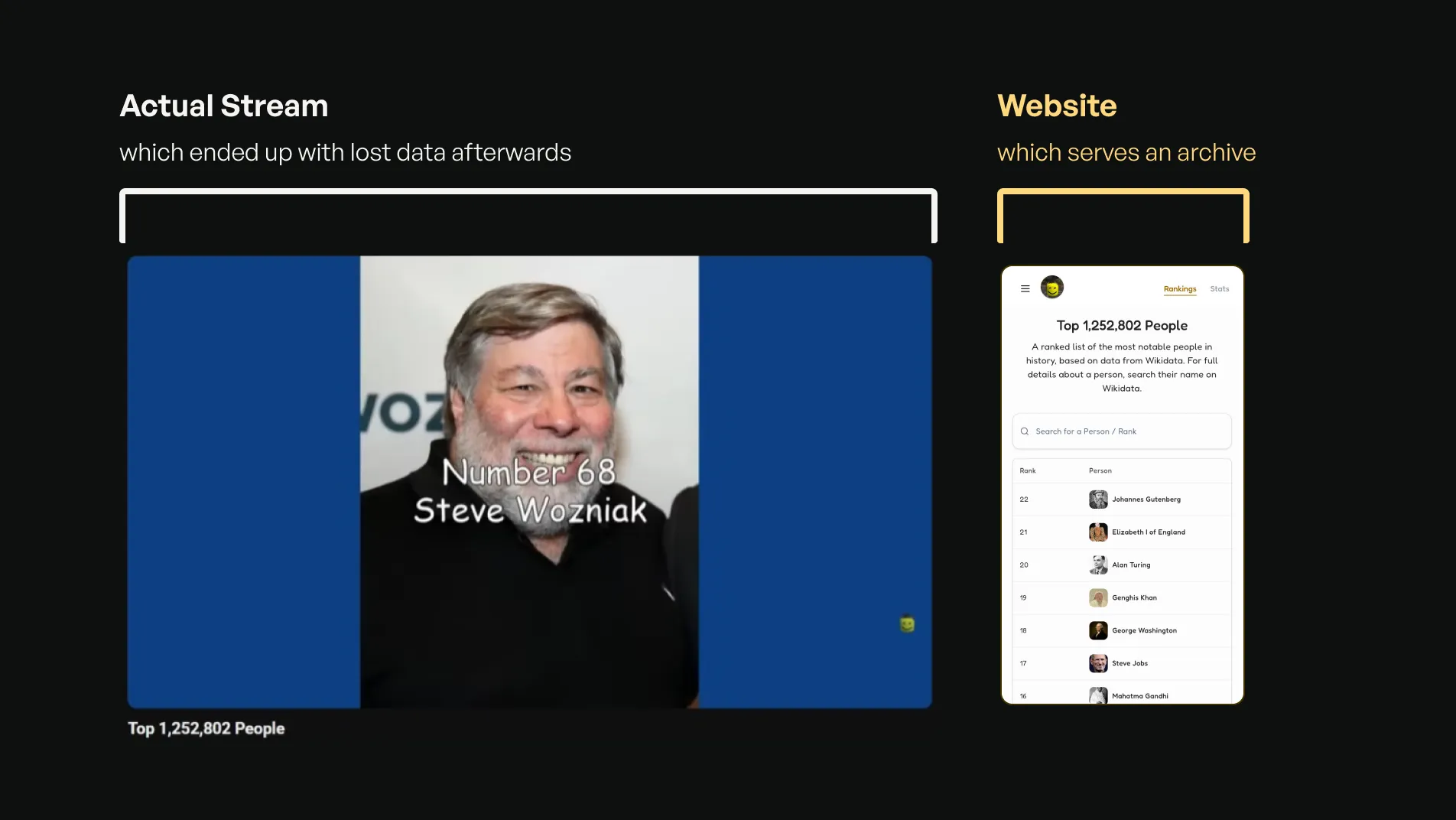Click the magnifier icon in the search box
1456x820 pixels.
point(1025,431)
